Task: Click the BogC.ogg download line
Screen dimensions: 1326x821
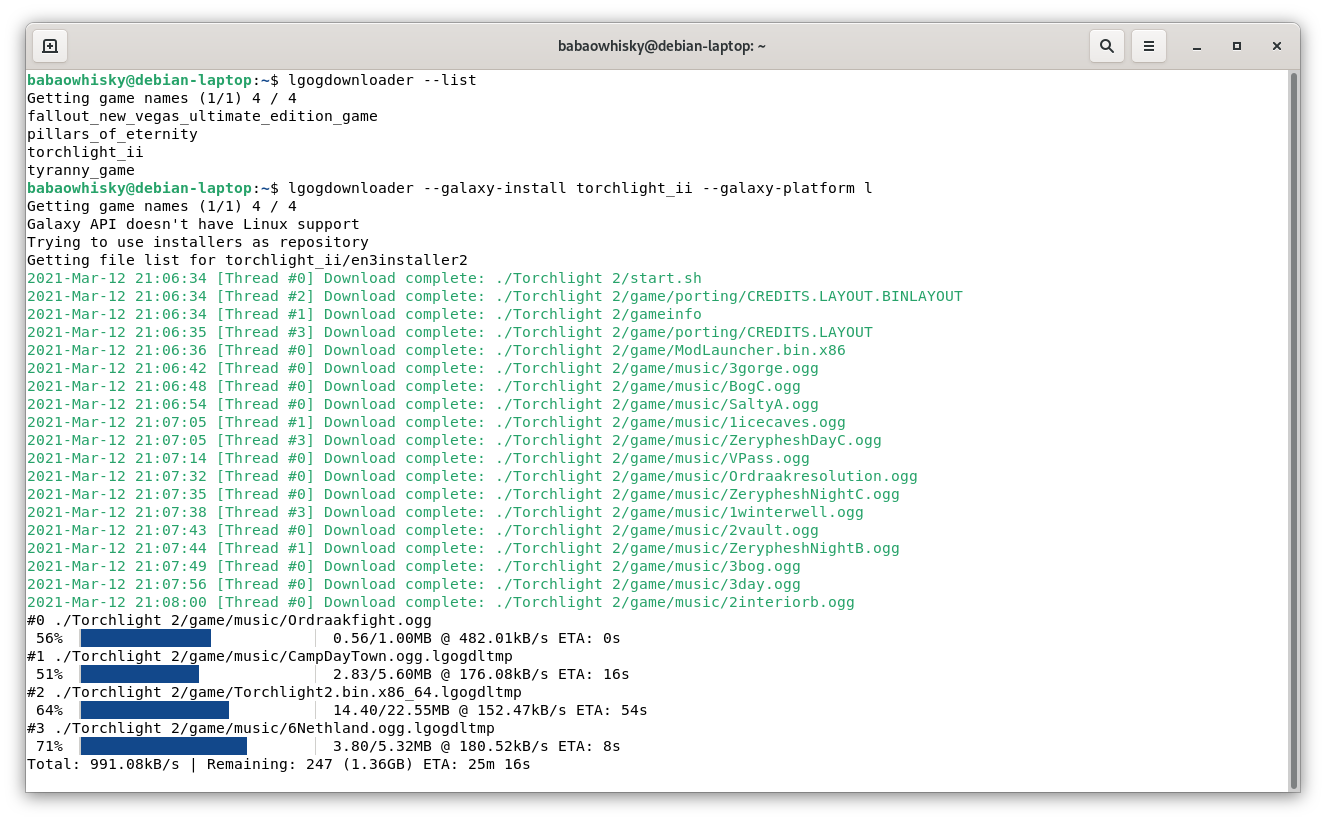Action: point(414,386)
